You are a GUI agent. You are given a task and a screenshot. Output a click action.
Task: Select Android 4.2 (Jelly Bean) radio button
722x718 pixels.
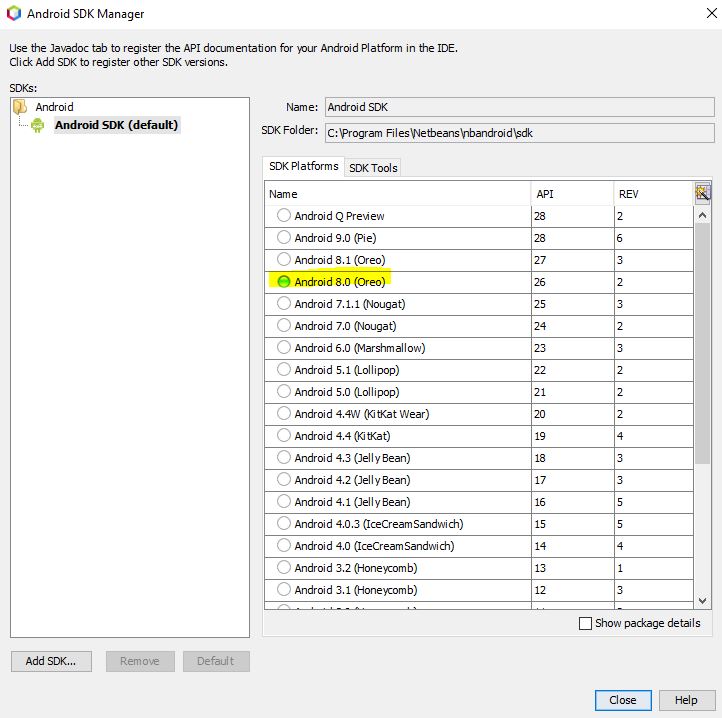click(x=284, y=479)
